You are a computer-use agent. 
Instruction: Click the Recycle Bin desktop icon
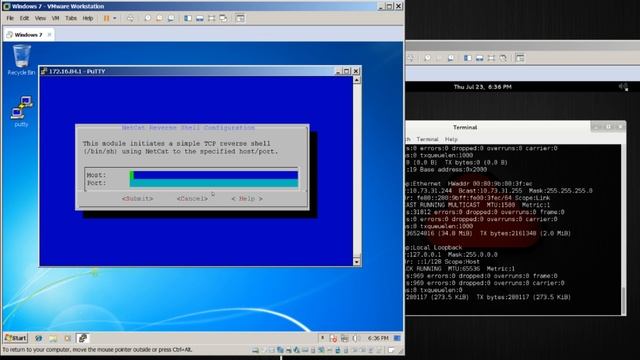(21, 60)
